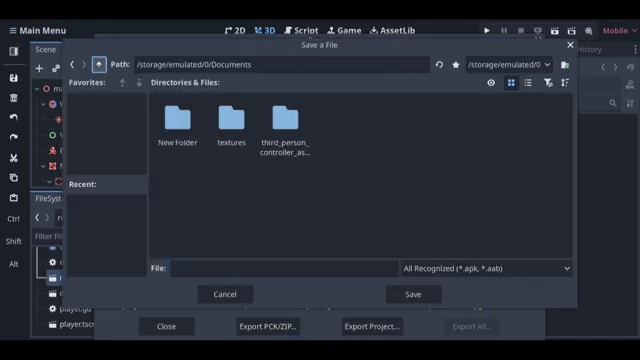This screenshot has height=360, width=640.
Task: Open the file sort options
Action: coord(565,83)
